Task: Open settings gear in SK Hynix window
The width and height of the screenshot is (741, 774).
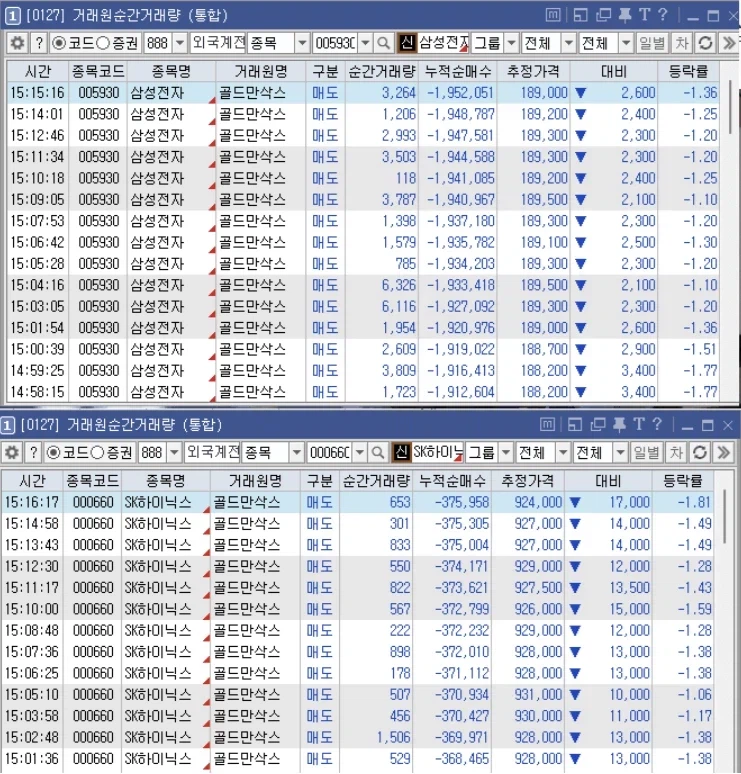Action: point(12,452)
